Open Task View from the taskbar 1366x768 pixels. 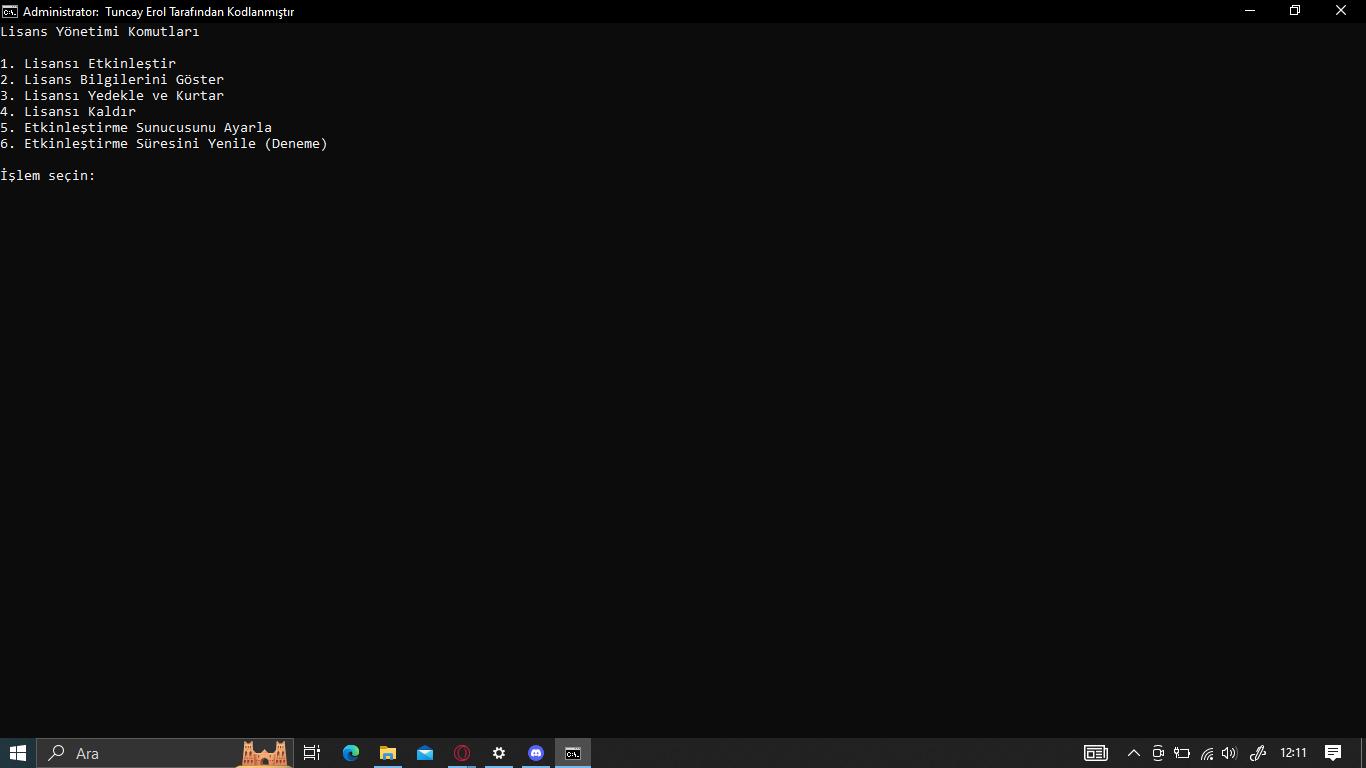coord(311,753)
